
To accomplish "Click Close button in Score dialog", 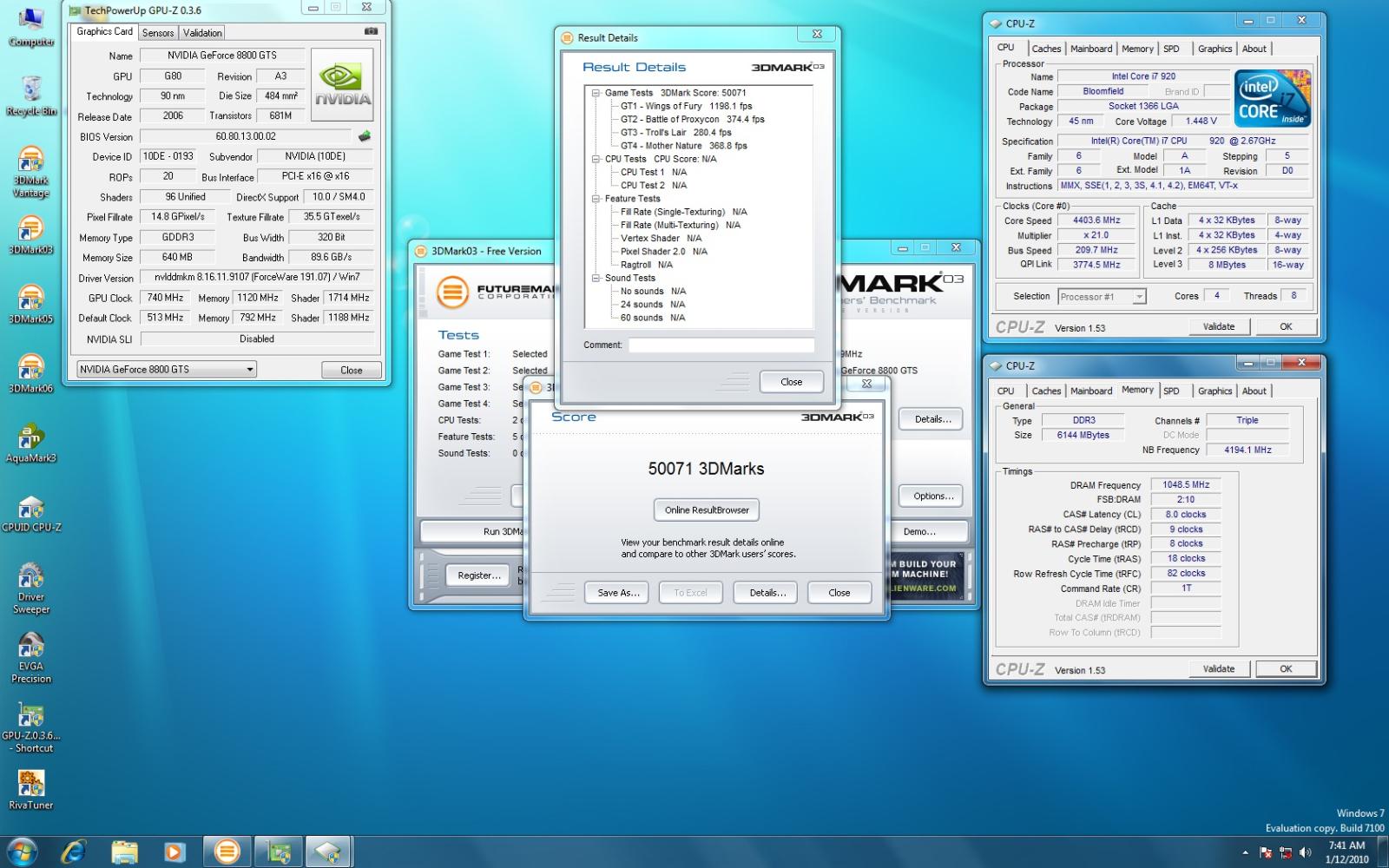I will coord(839,593).
